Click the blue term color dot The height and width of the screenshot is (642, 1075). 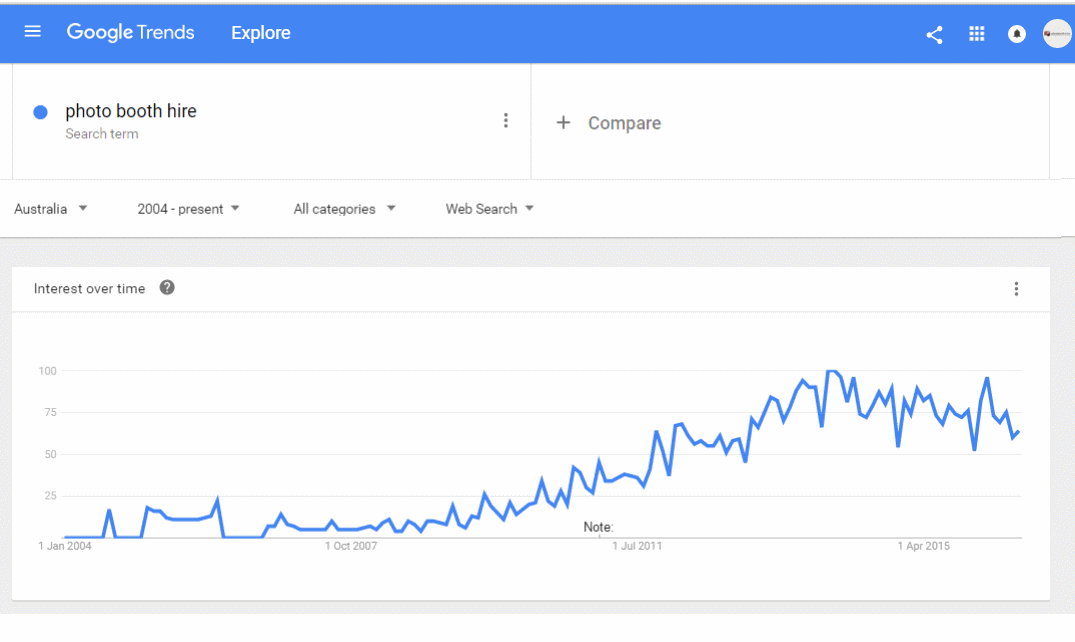pos(40,112)
